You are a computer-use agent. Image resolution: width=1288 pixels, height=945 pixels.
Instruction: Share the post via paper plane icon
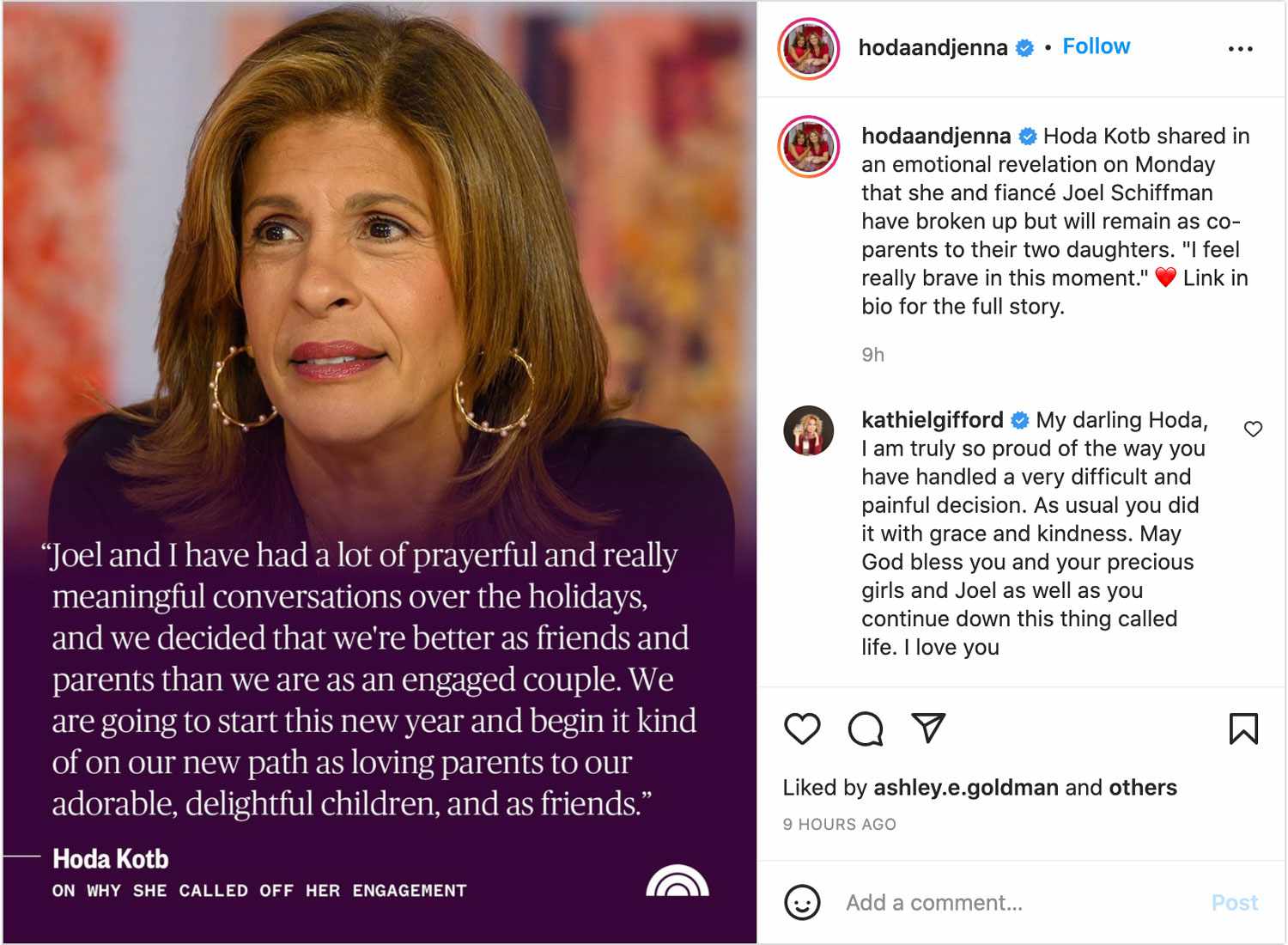928,728
